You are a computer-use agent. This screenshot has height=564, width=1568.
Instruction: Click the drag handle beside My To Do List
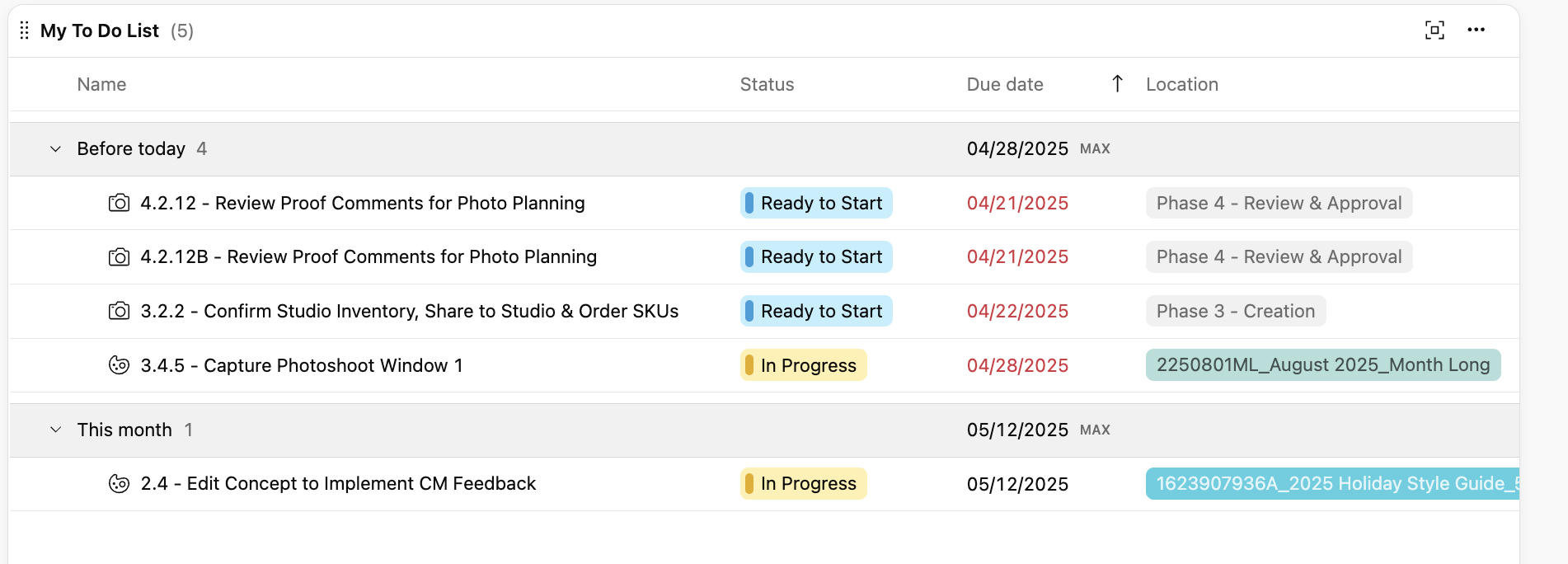click(25, 31)
